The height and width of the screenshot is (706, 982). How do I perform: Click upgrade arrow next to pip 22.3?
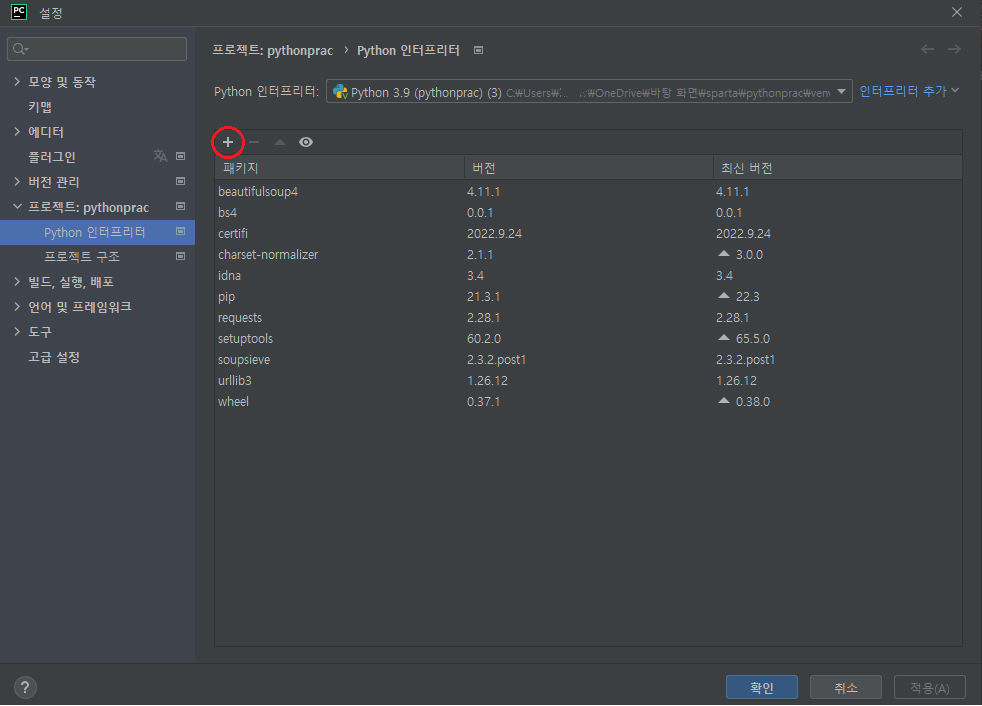pos(724,296)
